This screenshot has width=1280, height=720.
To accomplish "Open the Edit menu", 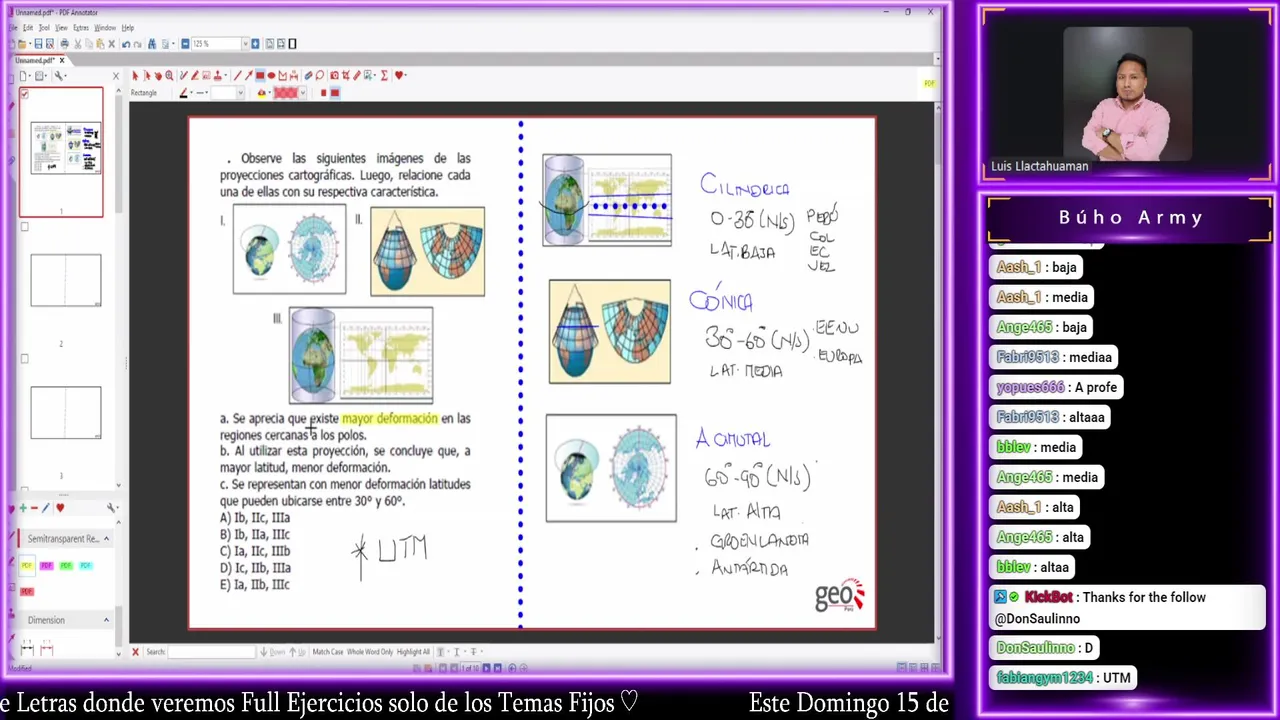I will 28,28.
